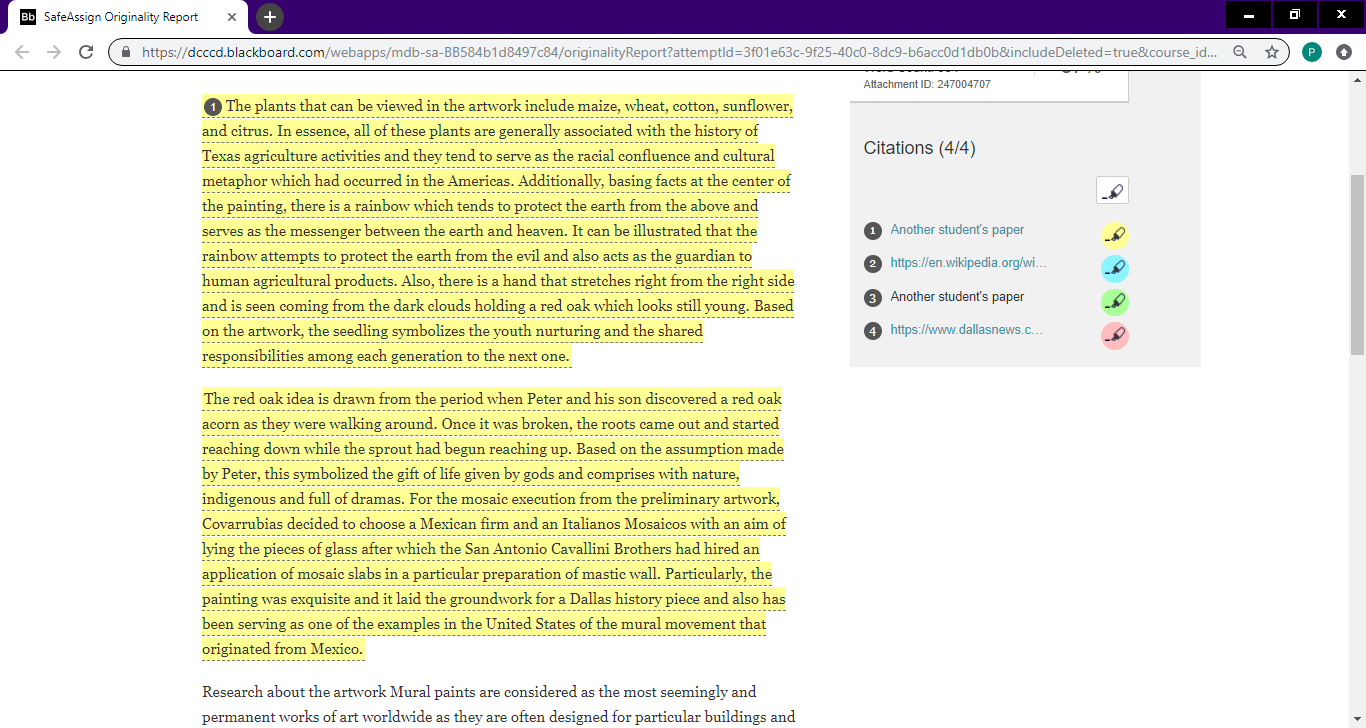This screenshot has width=1366, height=728.
Task: Select 'Another student's paper' citation 3
Action: point(957,297)
